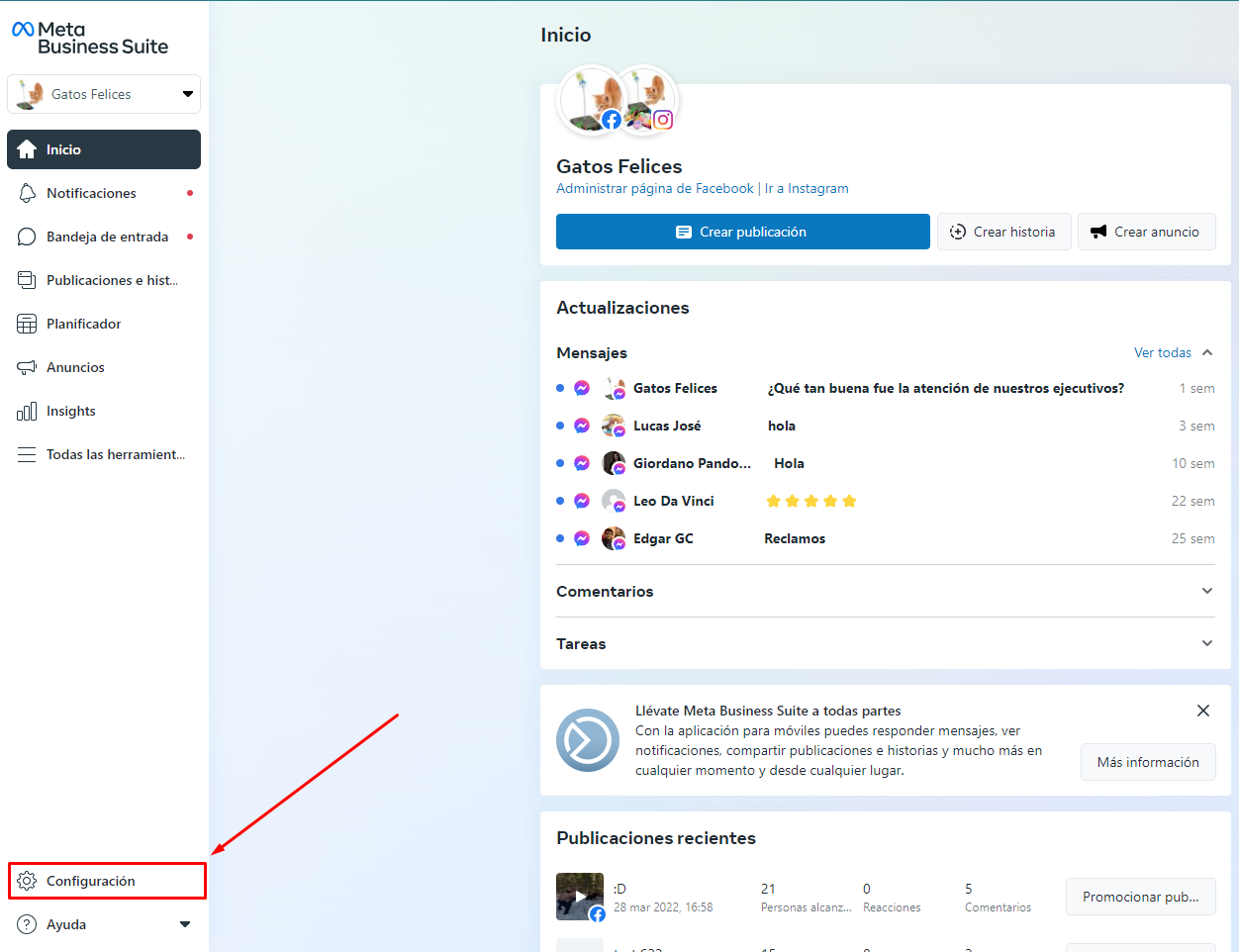Open Insights menu item

pos(104,411)
